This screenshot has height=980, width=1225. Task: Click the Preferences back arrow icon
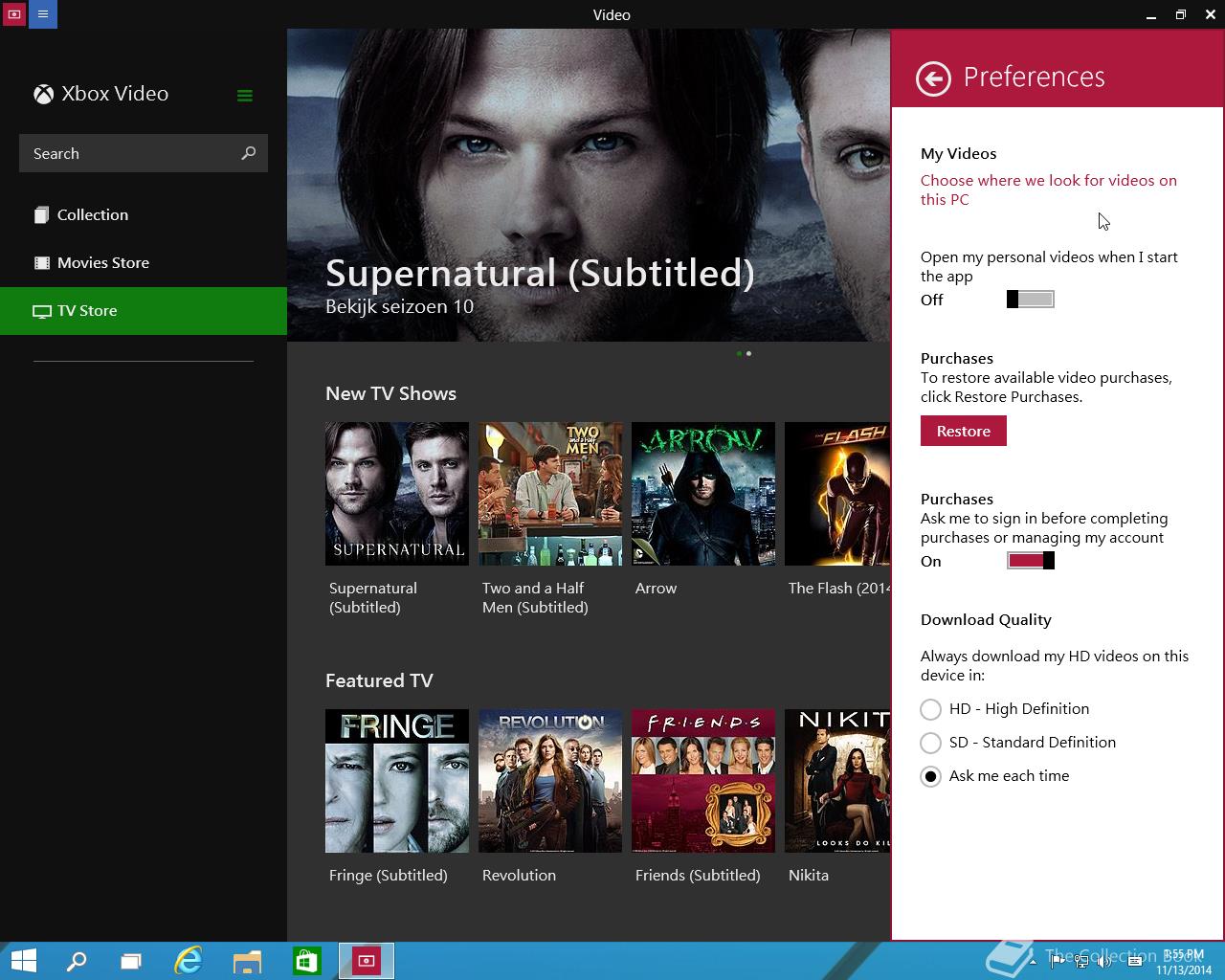(933, 78)
